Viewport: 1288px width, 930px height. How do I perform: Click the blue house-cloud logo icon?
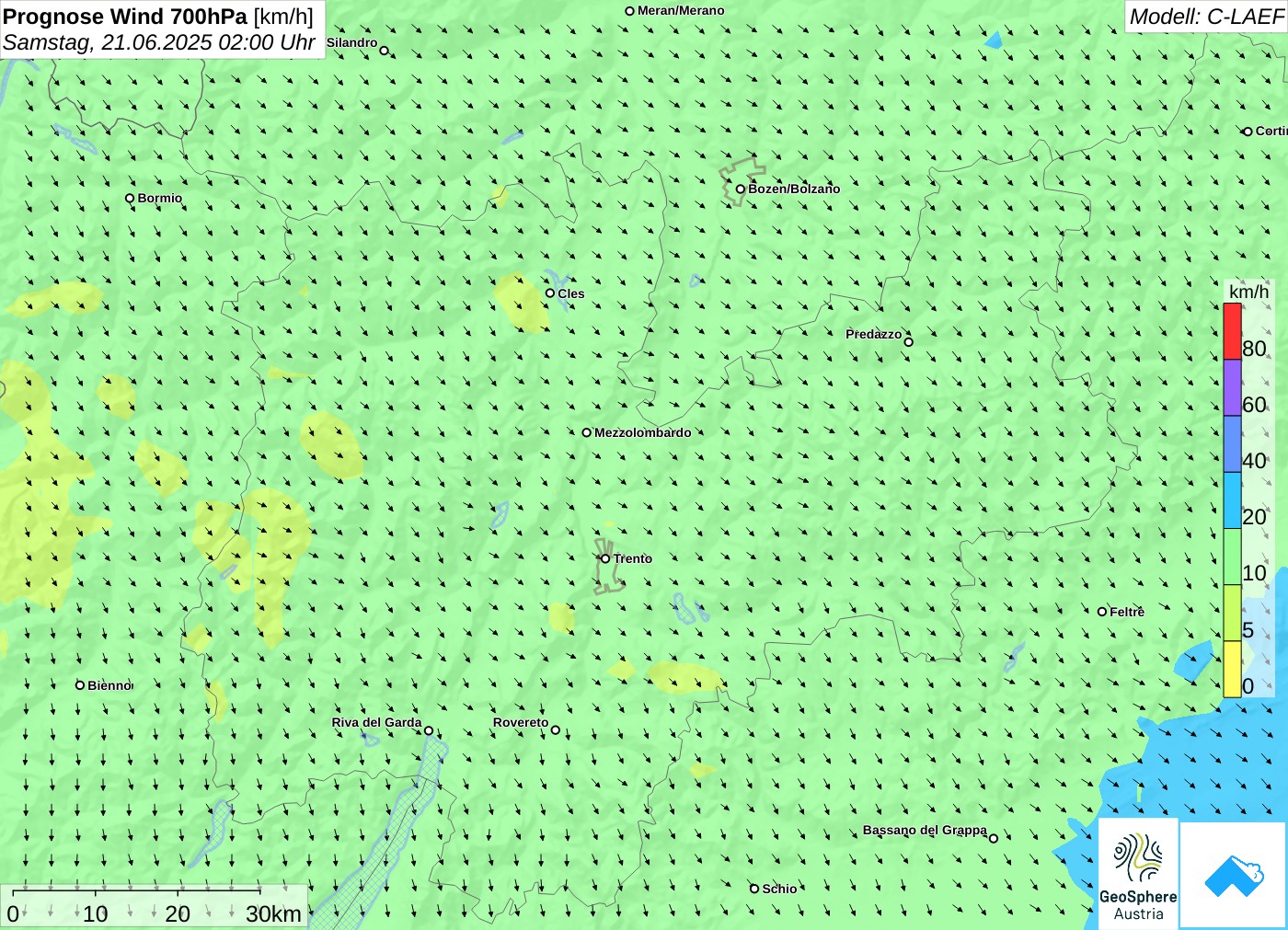pyautogui.click(x=1234, y=875)
